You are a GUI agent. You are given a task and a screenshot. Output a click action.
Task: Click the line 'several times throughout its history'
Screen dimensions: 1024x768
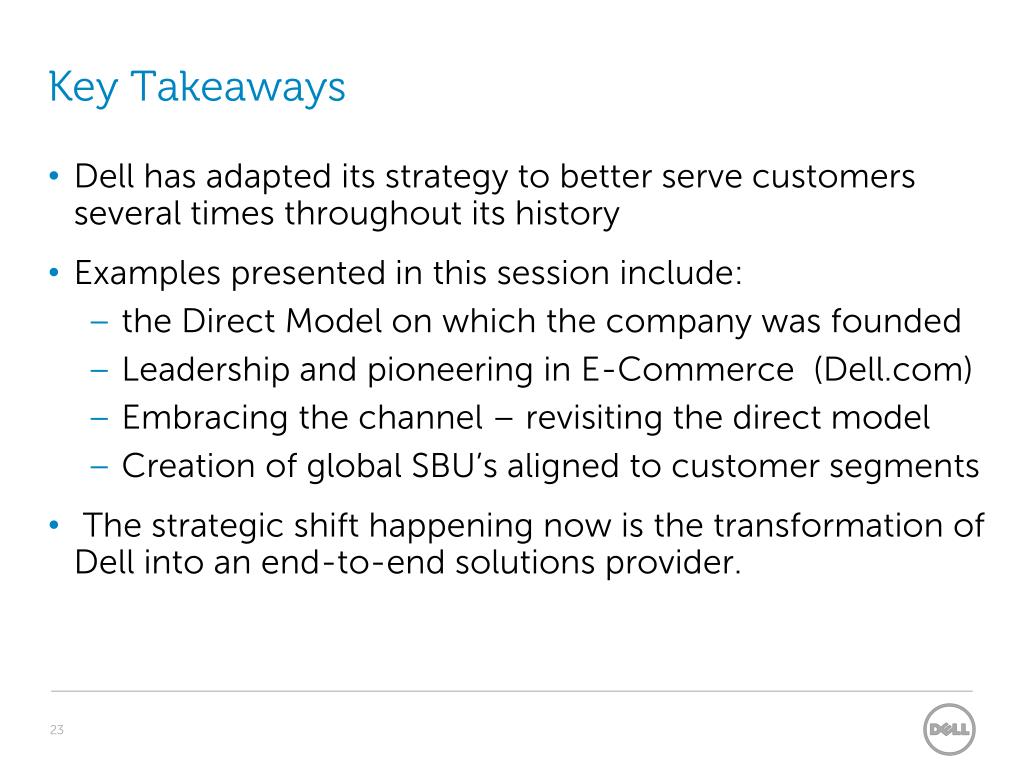pyautogui.click(x=347, y=214)
